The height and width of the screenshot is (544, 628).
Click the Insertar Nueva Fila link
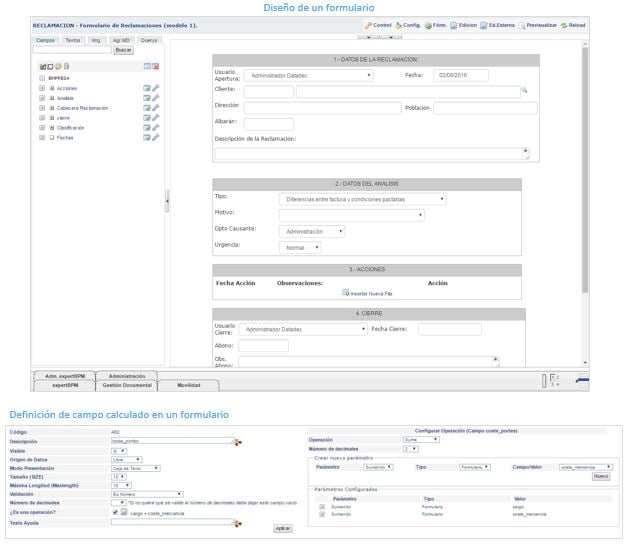367,293
